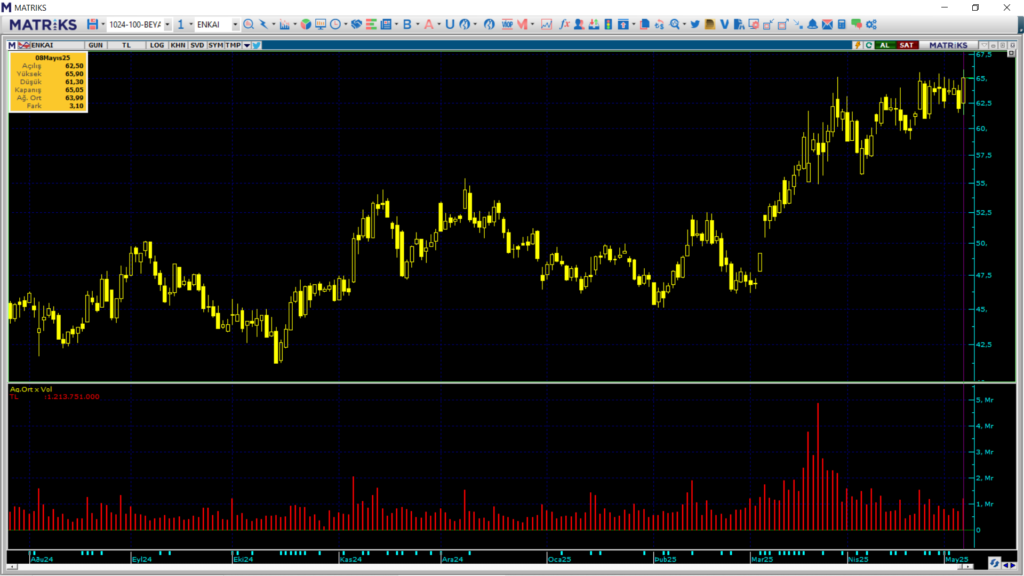The width and height of the screenshot is (1024, 576).
Task: Open the fx formula icon
Action: click(565, 24)
